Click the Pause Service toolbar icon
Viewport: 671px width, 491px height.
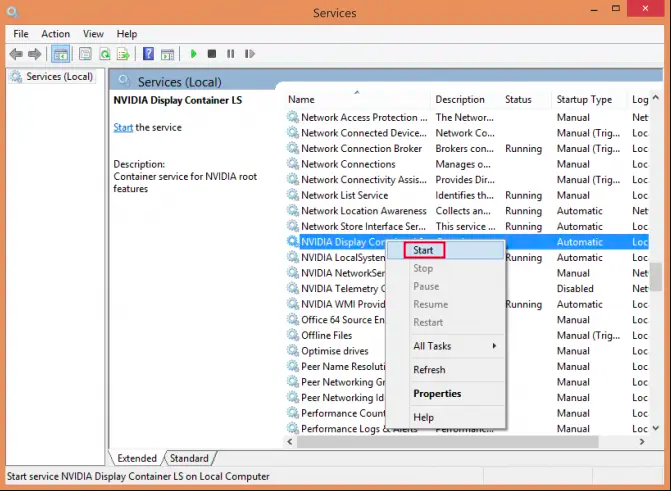tap(231, 54)
